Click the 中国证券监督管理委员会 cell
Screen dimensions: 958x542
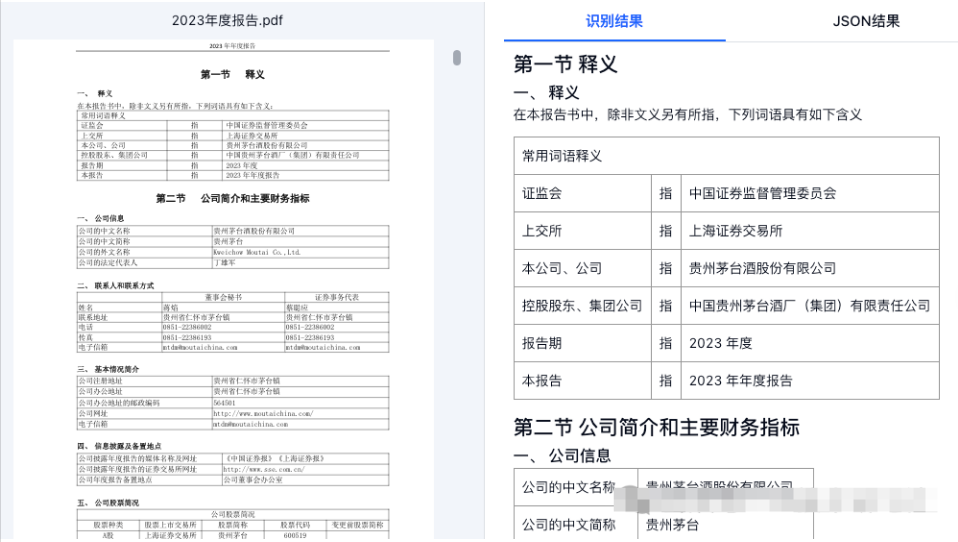coord(810,193)
